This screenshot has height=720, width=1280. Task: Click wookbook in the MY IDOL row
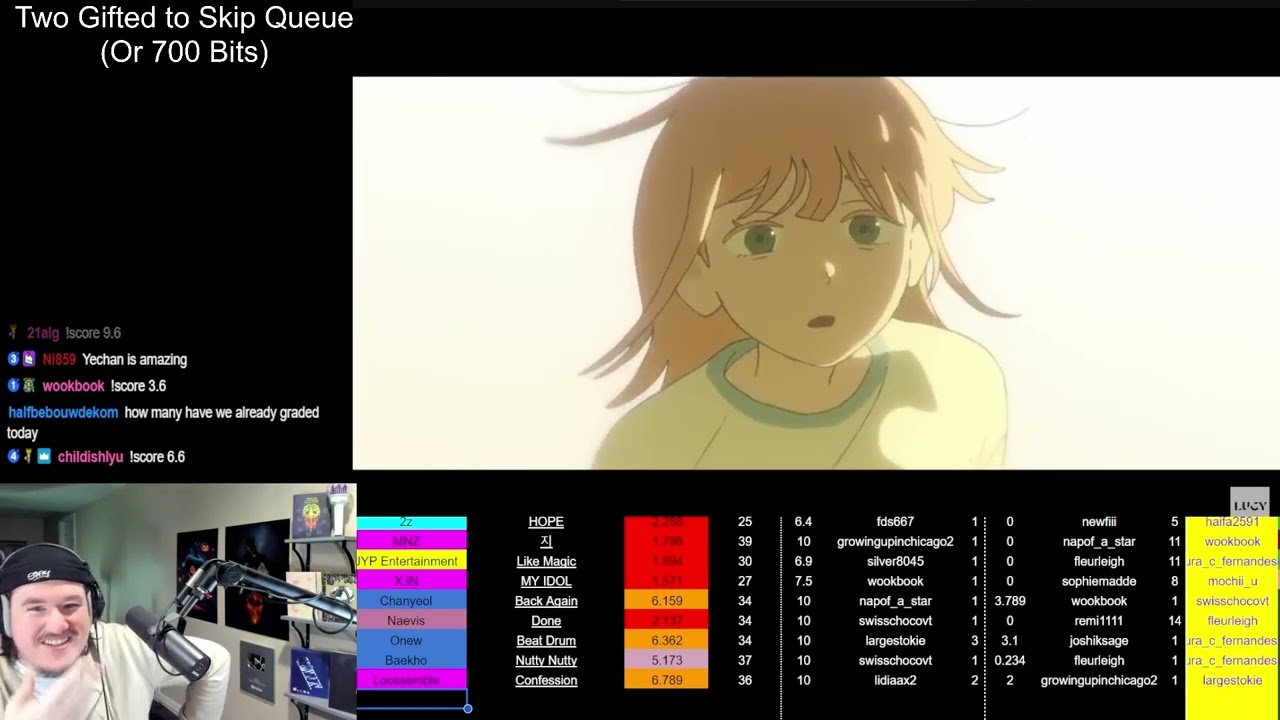(895, 581)
